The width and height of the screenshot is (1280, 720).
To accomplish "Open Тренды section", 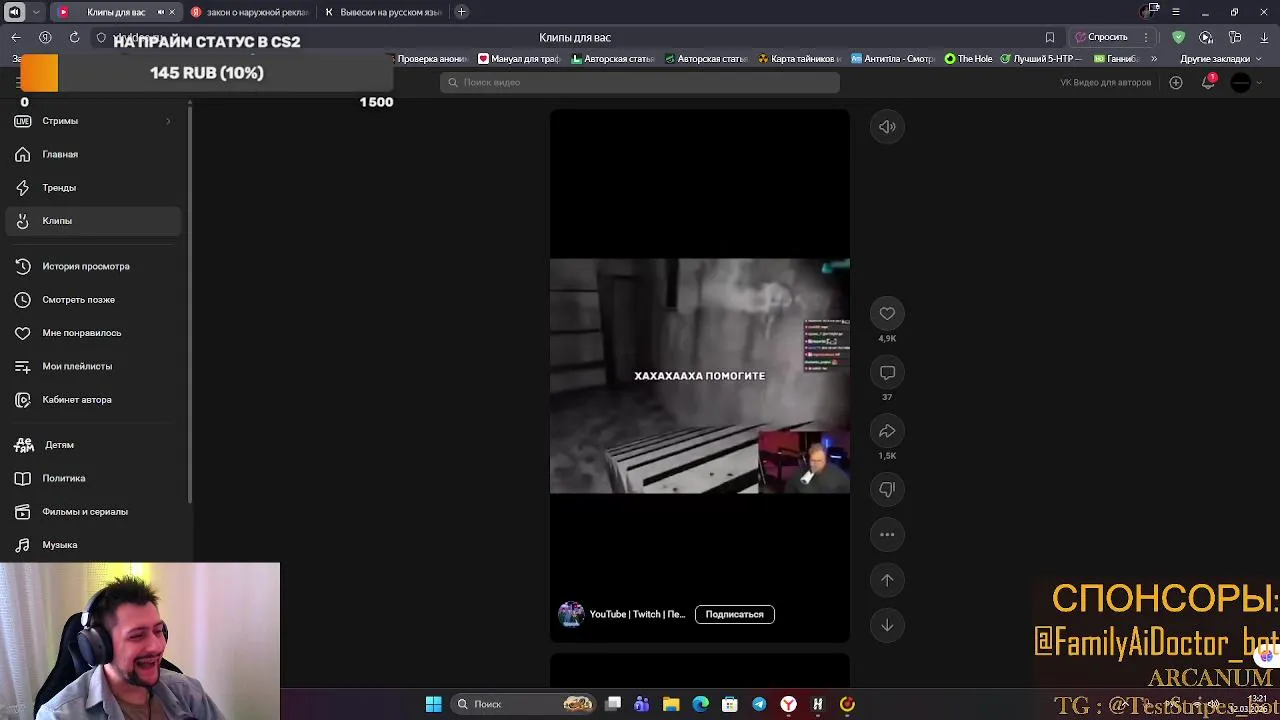I will pos(93,188).
